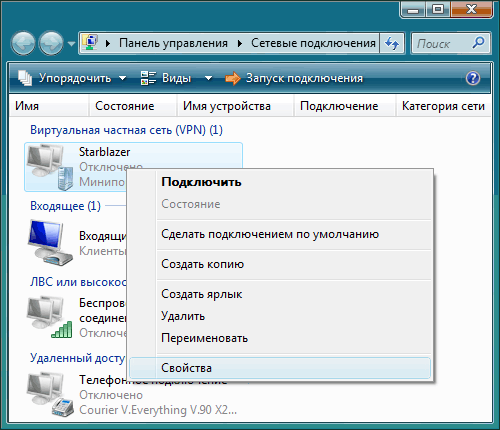The height and width of the screenshot is (430, 500).
Task: Choose Подключить in the context menu
Action: click(x=280, y=182)
